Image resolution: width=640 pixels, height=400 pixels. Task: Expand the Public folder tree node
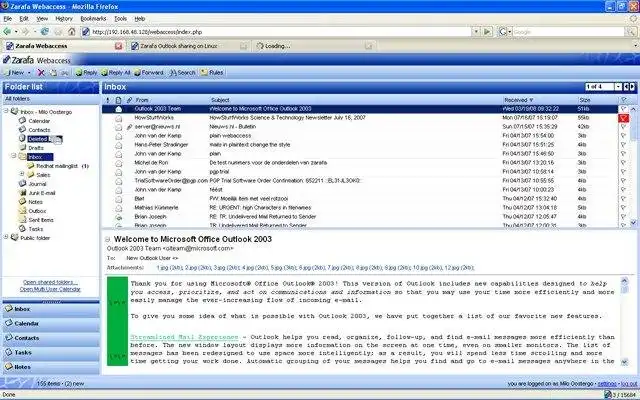point(6,237)
